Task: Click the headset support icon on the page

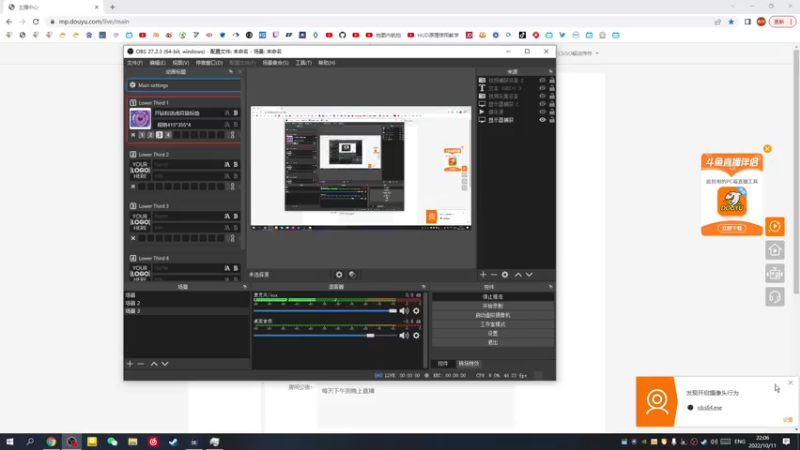Action: point(774,297)
